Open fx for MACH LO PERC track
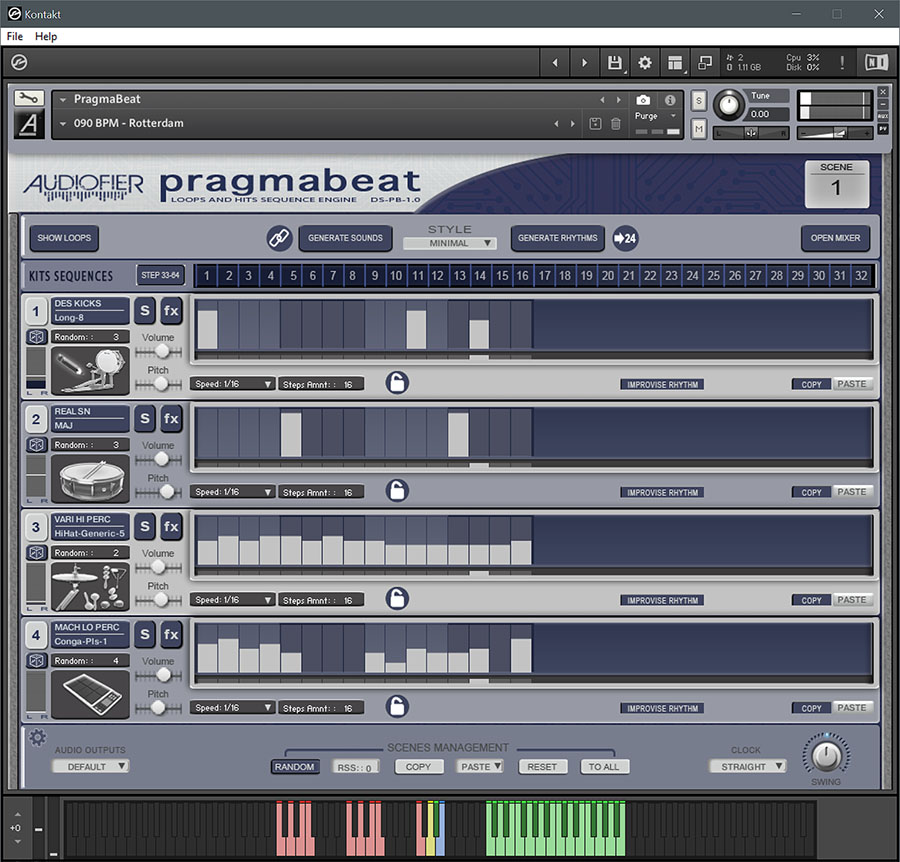This screenshot has height=862, width=900. point(171,634)
